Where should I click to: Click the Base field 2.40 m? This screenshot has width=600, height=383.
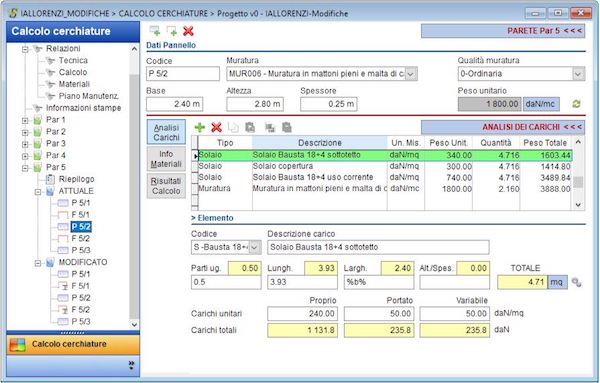pyautogui.click(x=174, y=104)
